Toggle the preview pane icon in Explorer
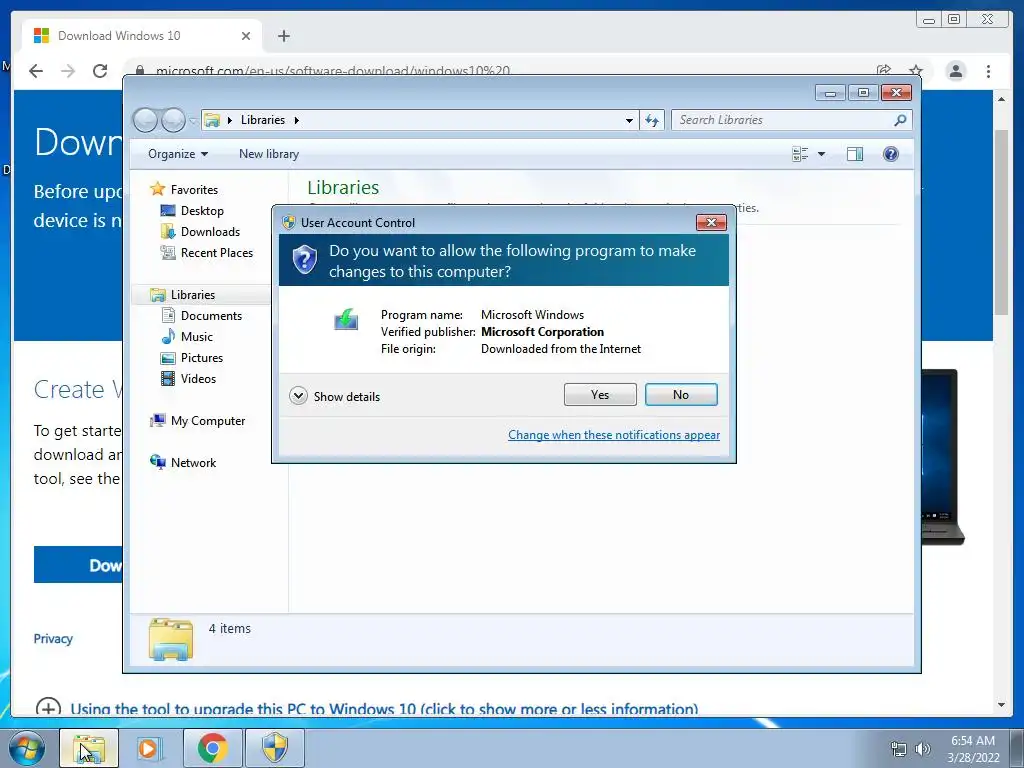The width and height of the screenshot is (1024, 768). coord(855,154)
